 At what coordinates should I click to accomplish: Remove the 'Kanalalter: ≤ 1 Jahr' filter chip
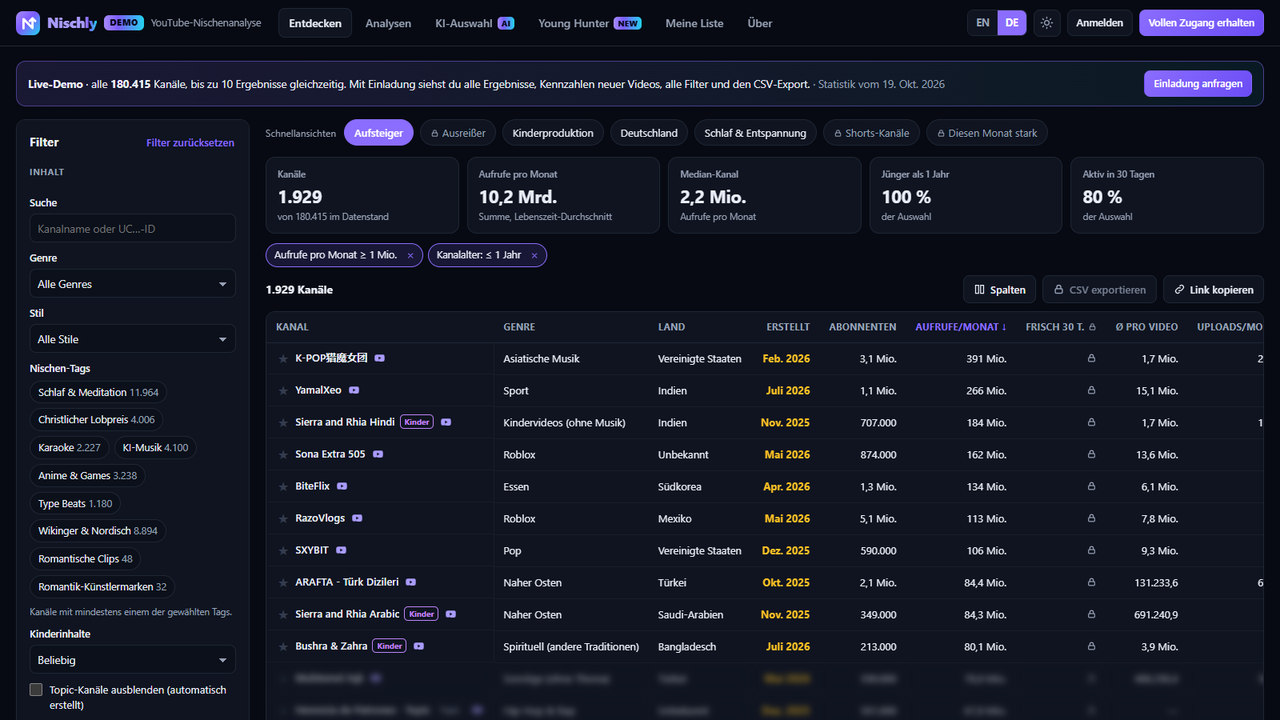coord(534,256)
